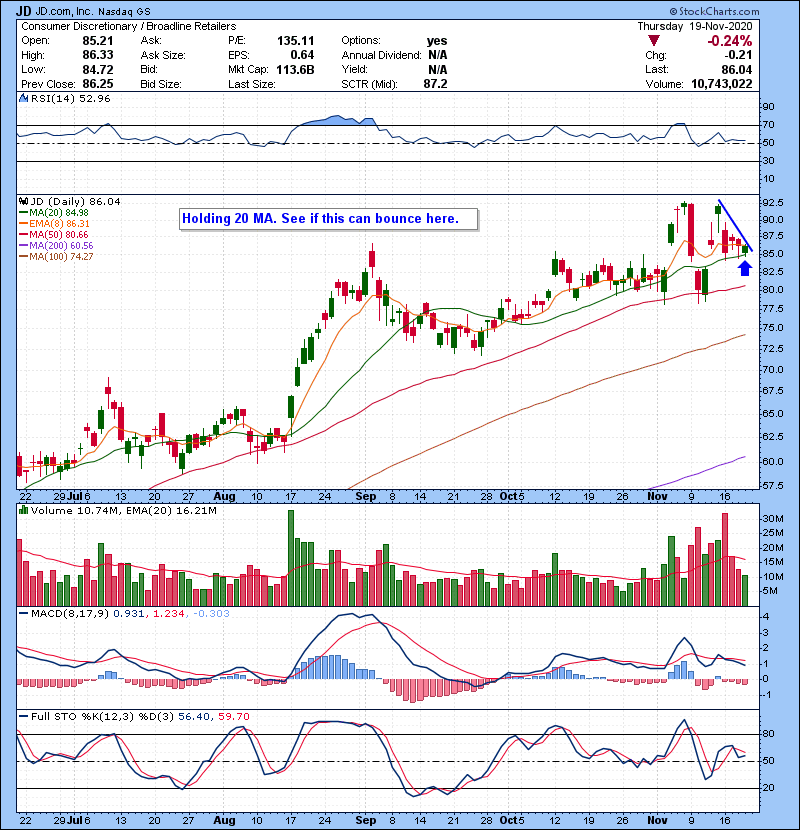This screenshot has width=800, height=830.
Task: Click the red MACD signal value 1.234
Action: [168, 614]
